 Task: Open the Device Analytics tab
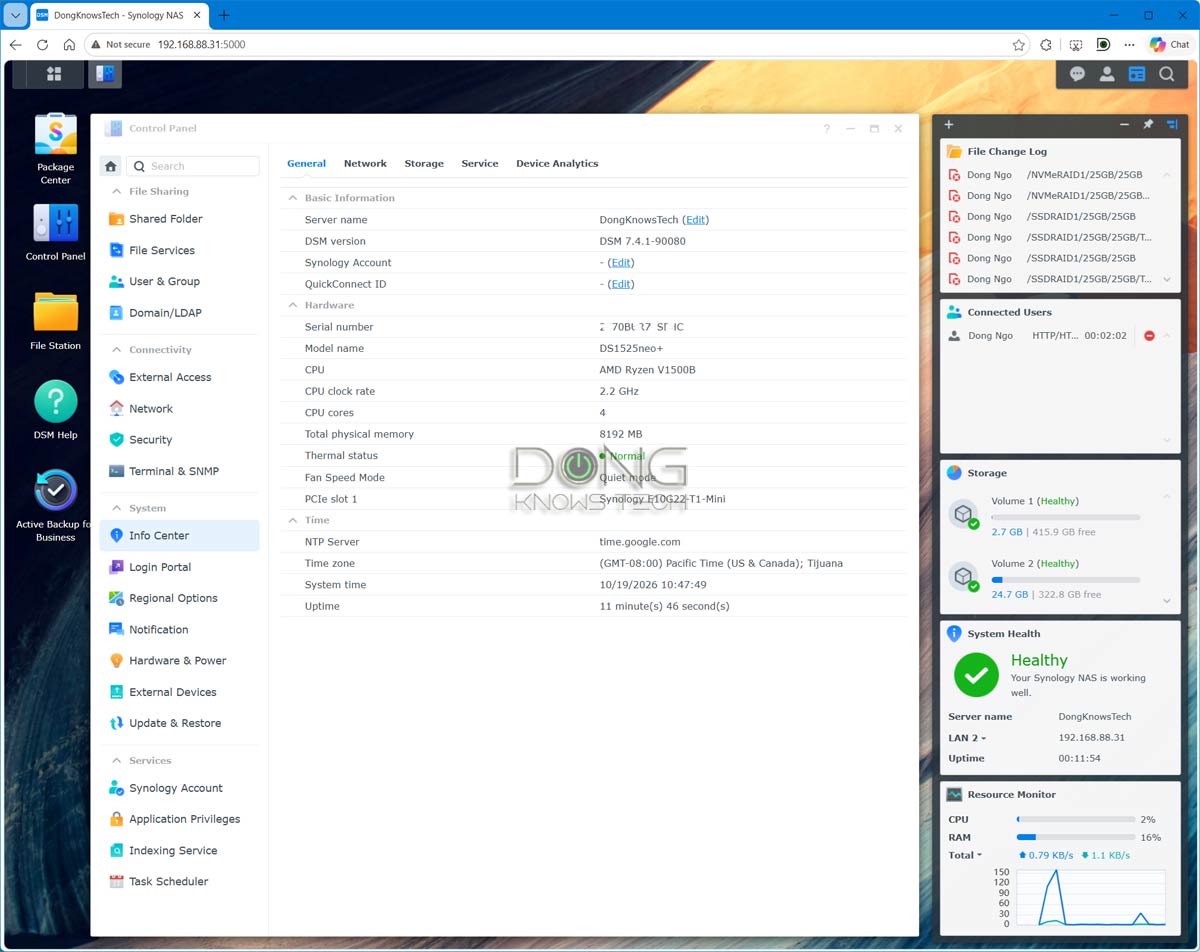point(557,163)
